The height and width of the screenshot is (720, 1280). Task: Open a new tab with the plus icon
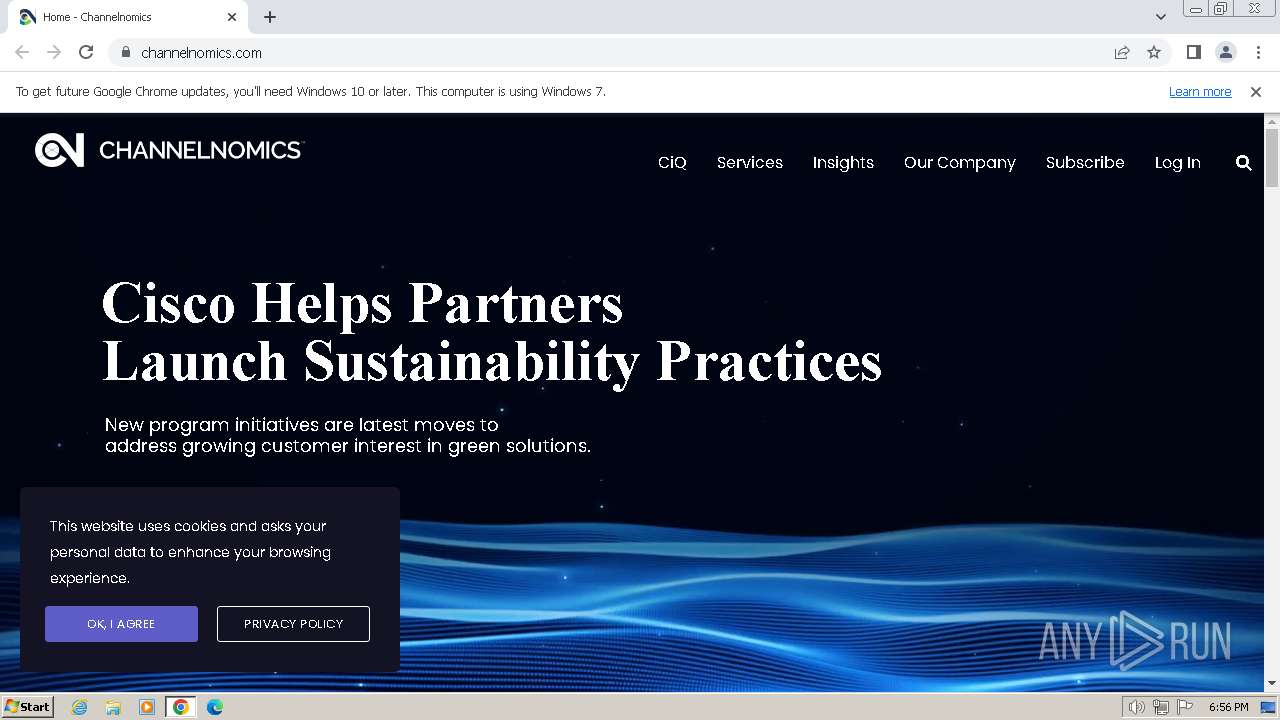tap(270, 17)
